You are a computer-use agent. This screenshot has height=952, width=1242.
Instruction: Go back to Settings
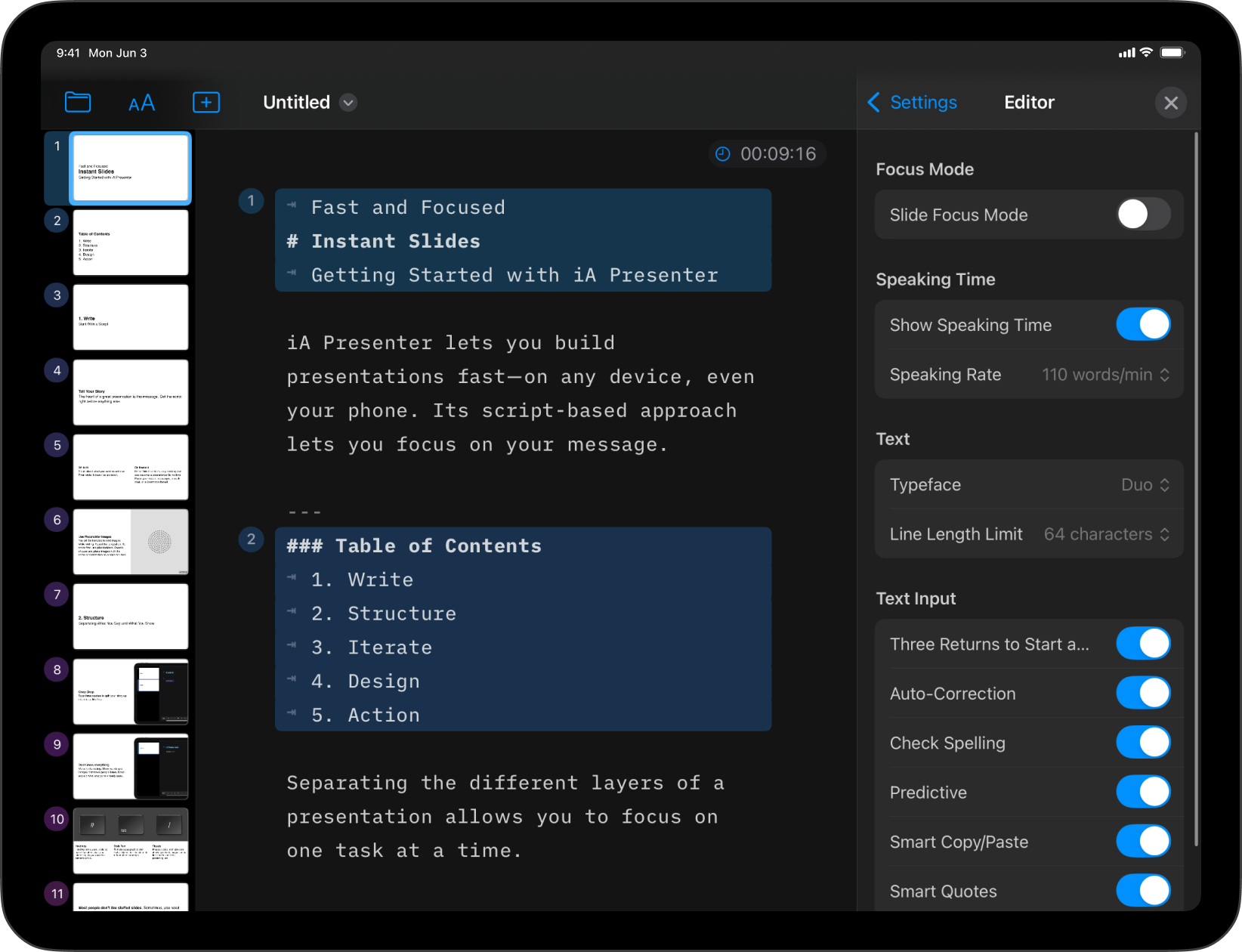tap(913, 102)
